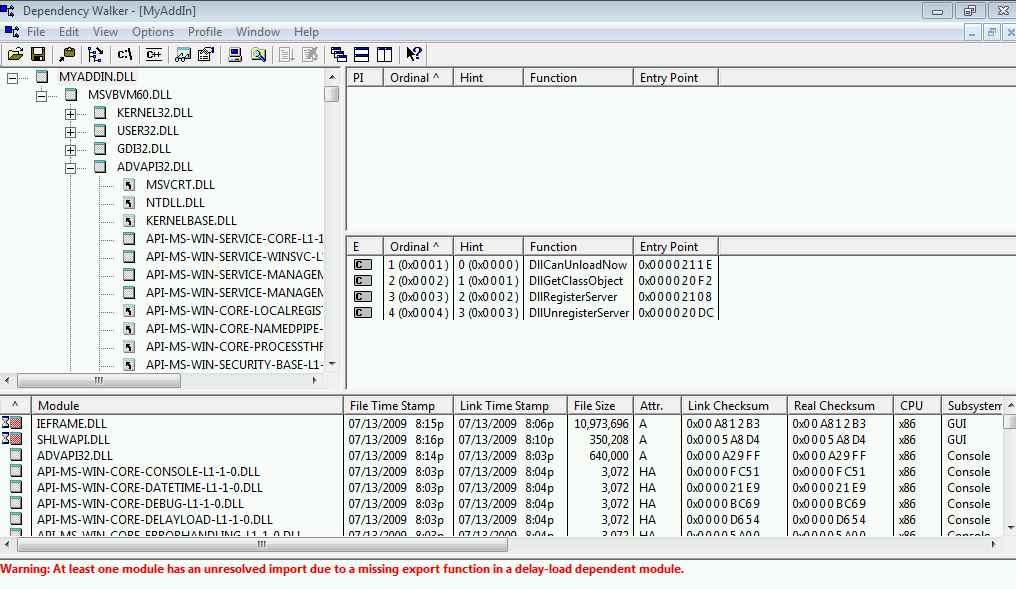This screenshot has height=589, width=1016.
Task: Click the Cascade windows toolbar icon
Action: tap(338, 54)
